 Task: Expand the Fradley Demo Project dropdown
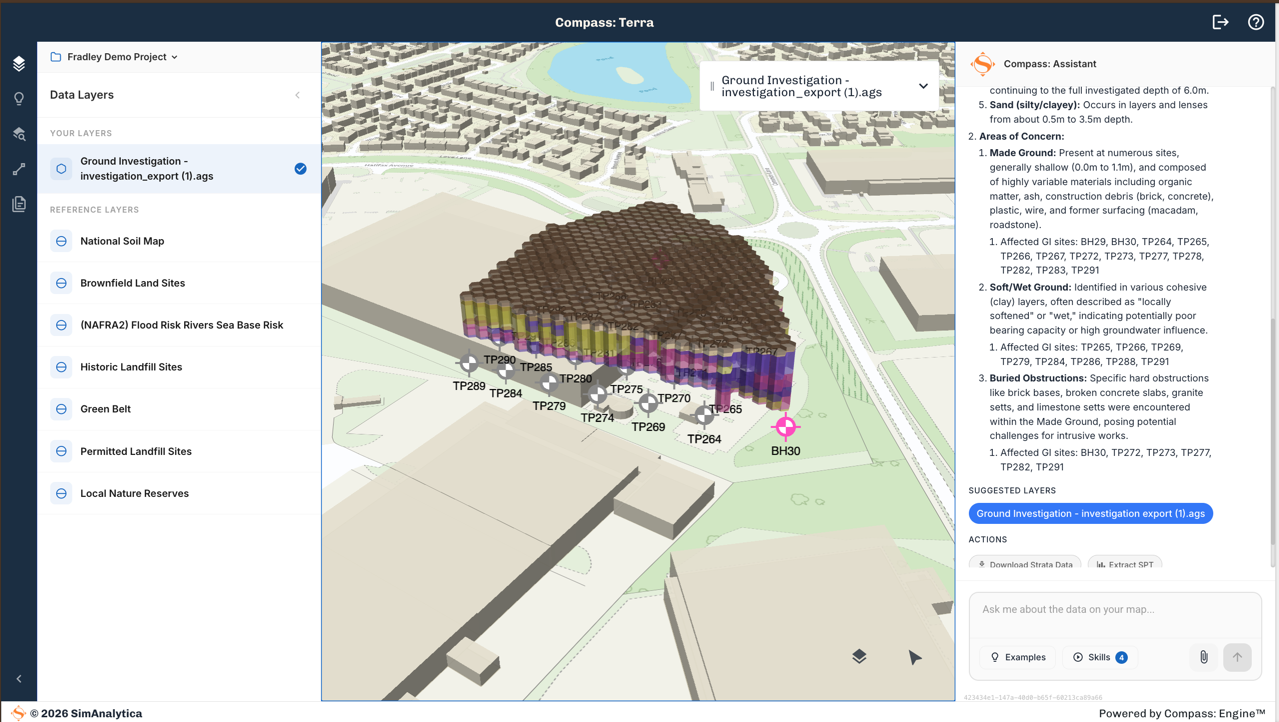[114, 57]
